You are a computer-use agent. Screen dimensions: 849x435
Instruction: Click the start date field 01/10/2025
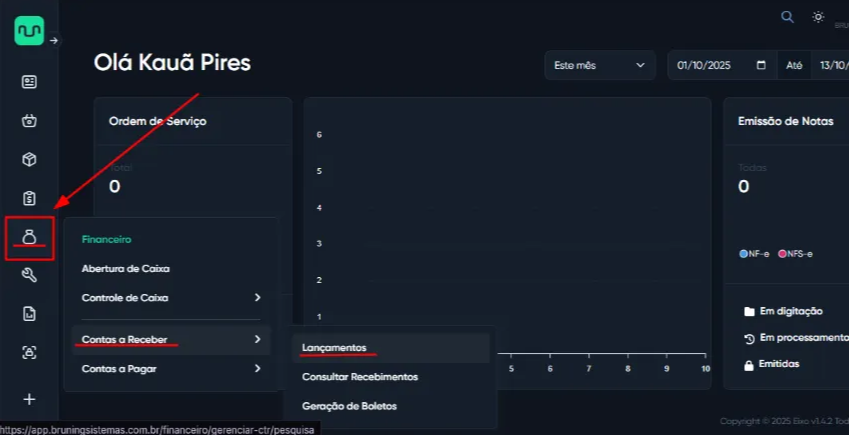pyautogui.click(x=716, y=65)
